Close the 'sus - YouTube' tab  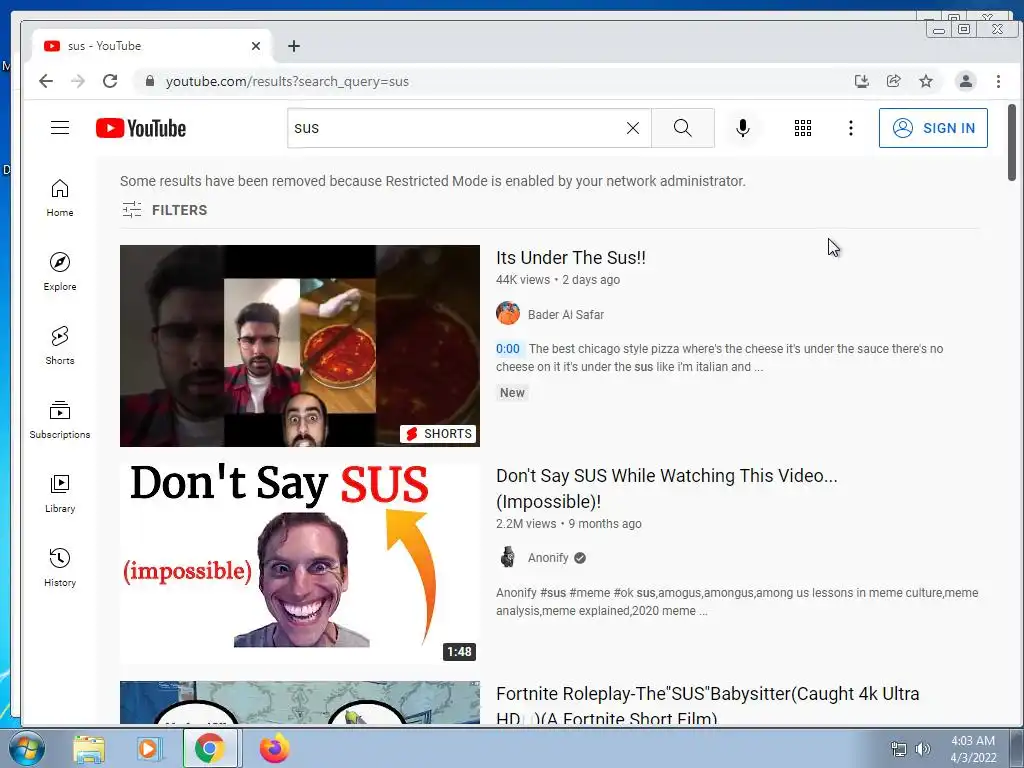coord(256,46)
